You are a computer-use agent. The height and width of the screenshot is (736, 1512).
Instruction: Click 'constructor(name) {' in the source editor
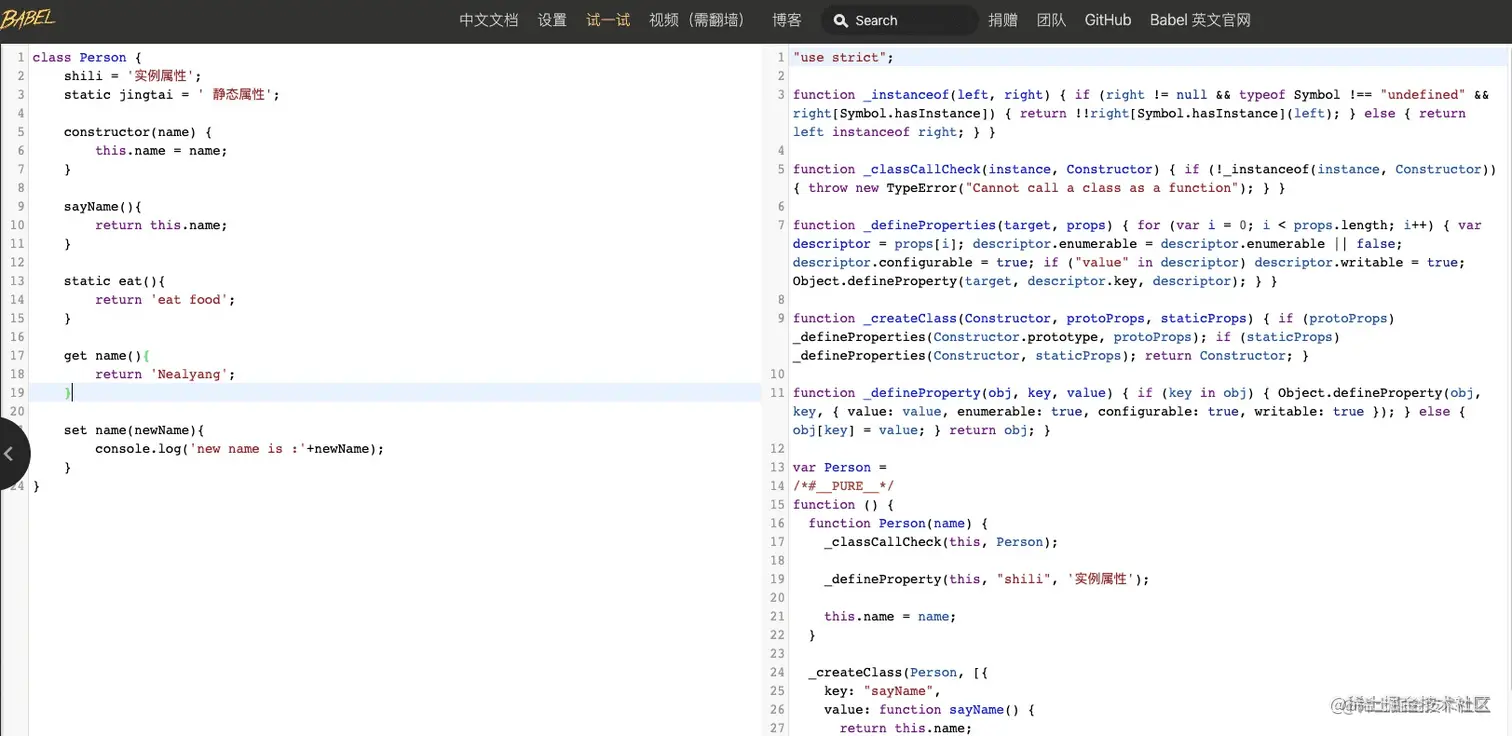coord(138,132)
